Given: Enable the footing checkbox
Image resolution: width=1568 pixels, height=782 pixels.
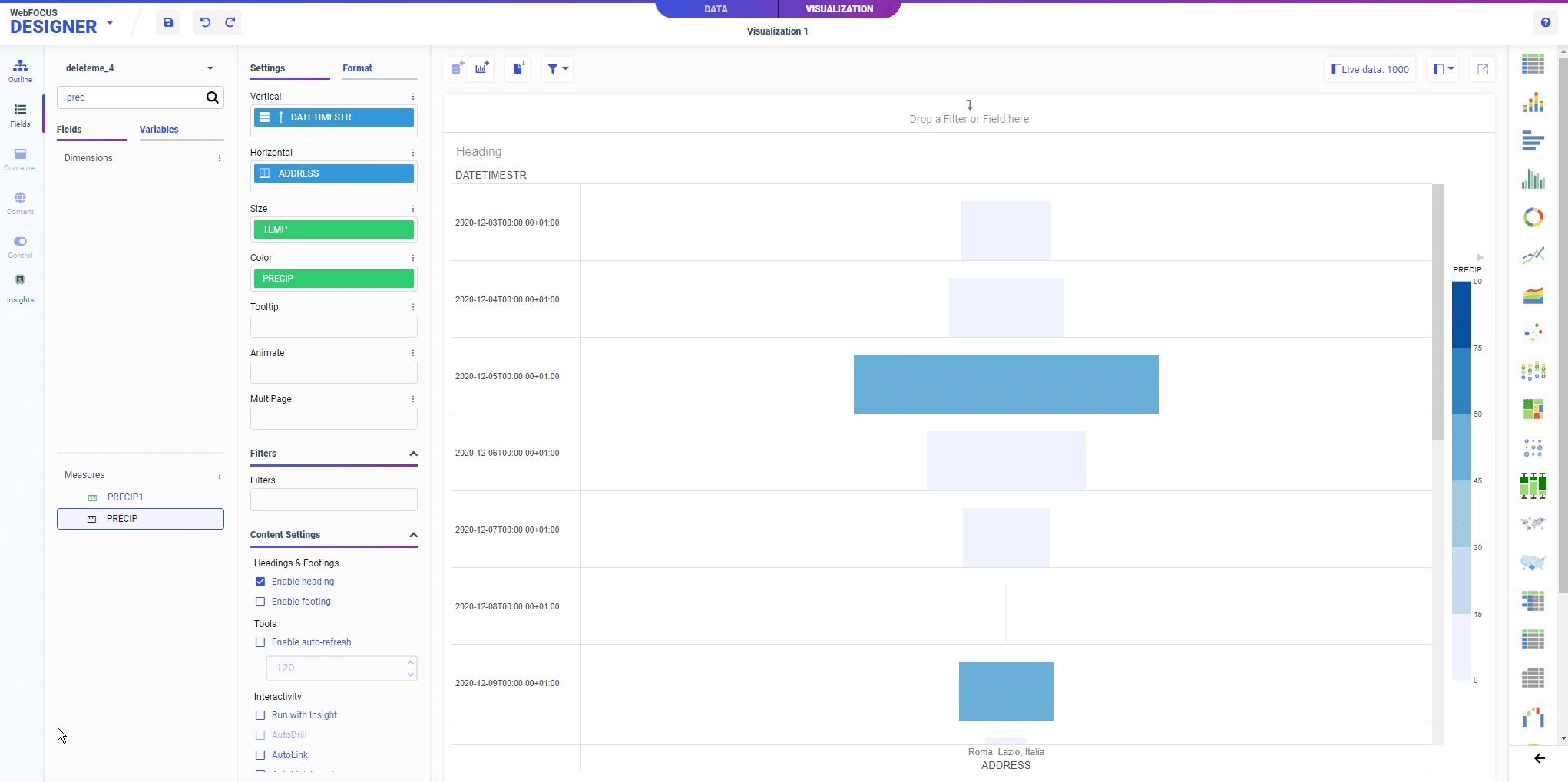Looking at the screenshot, I should [260, 602].
